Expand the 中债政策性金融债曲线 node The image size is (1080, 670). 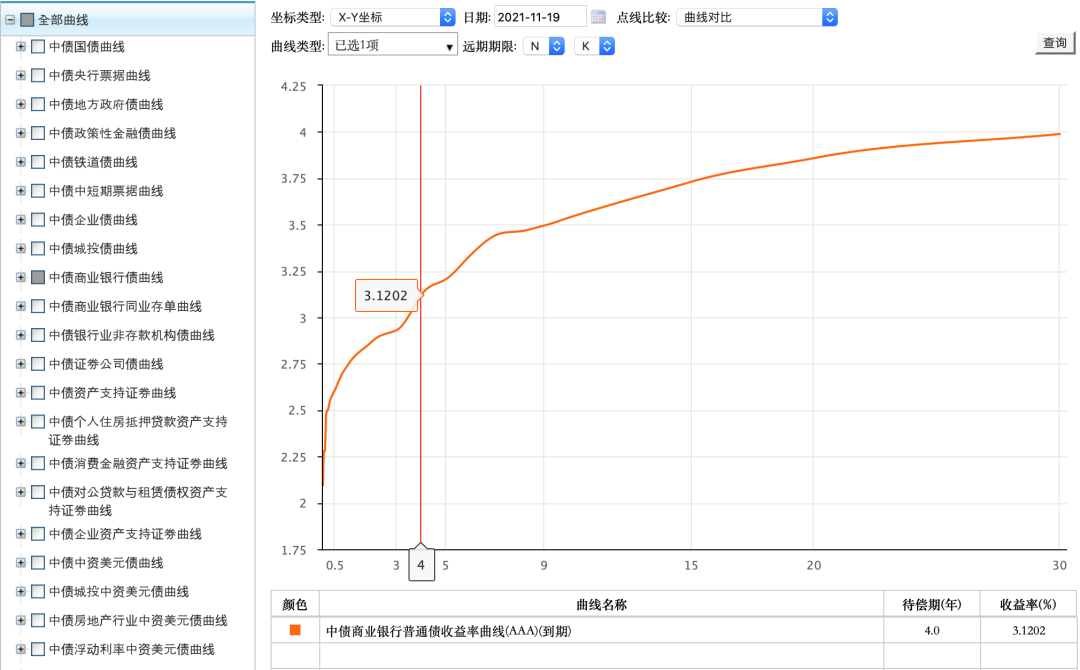coord(21,133)
